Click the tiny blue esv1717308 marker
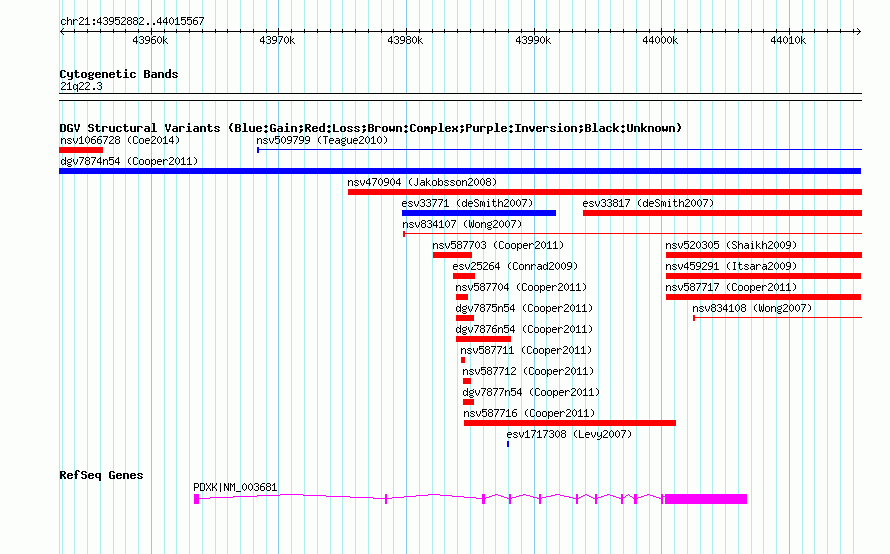The height and width of the screenshot is (554, 890). point(508,444)
